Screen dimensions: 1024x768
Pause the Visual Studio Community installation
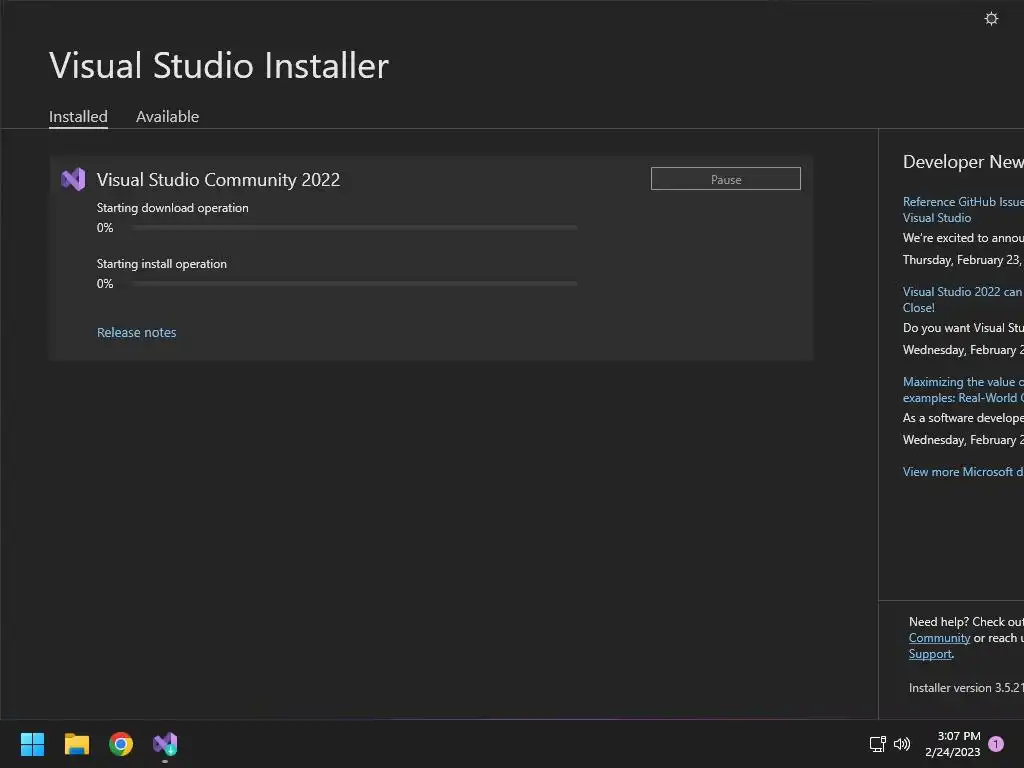726,179
